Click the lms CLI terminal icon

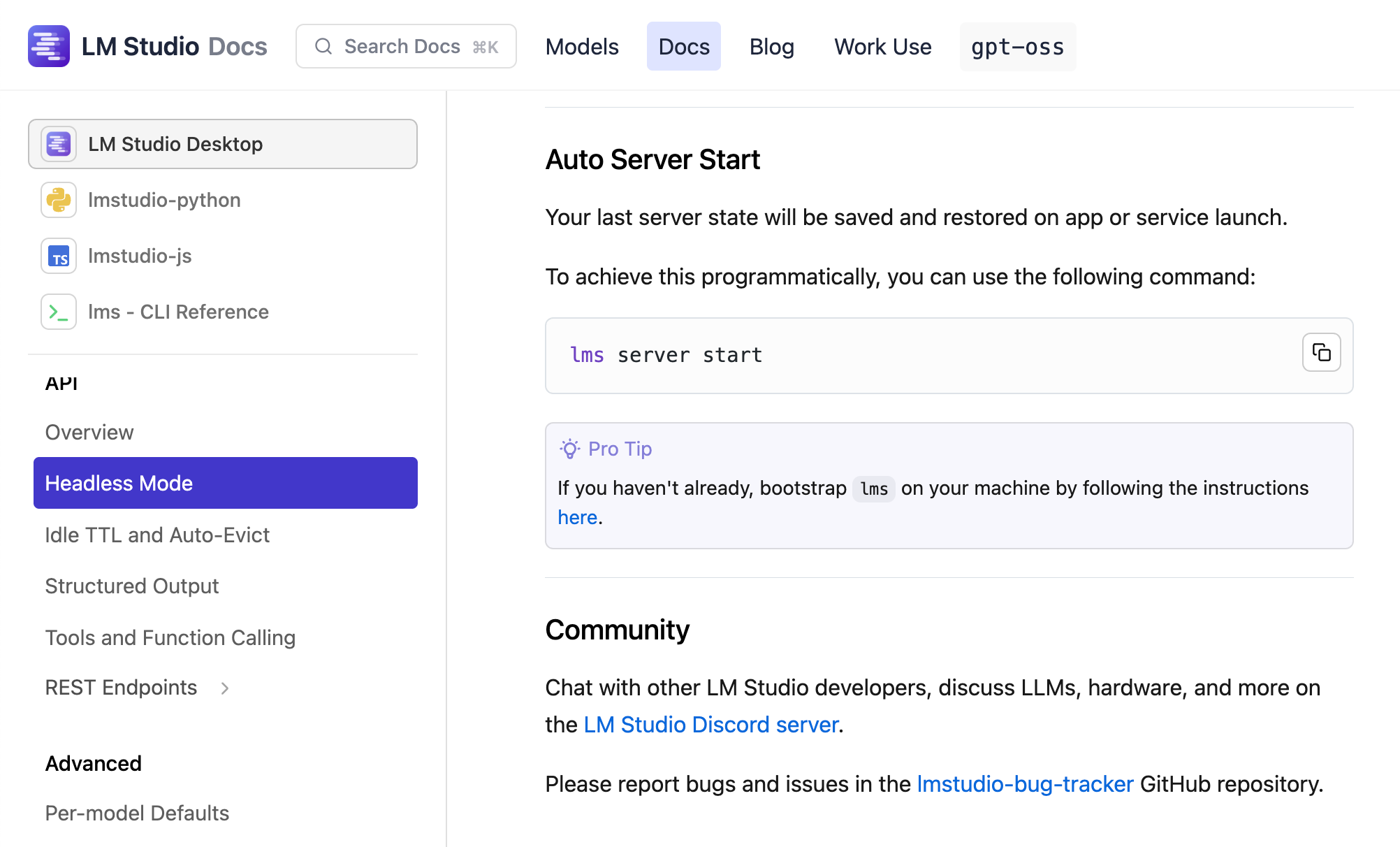[59, 312]
